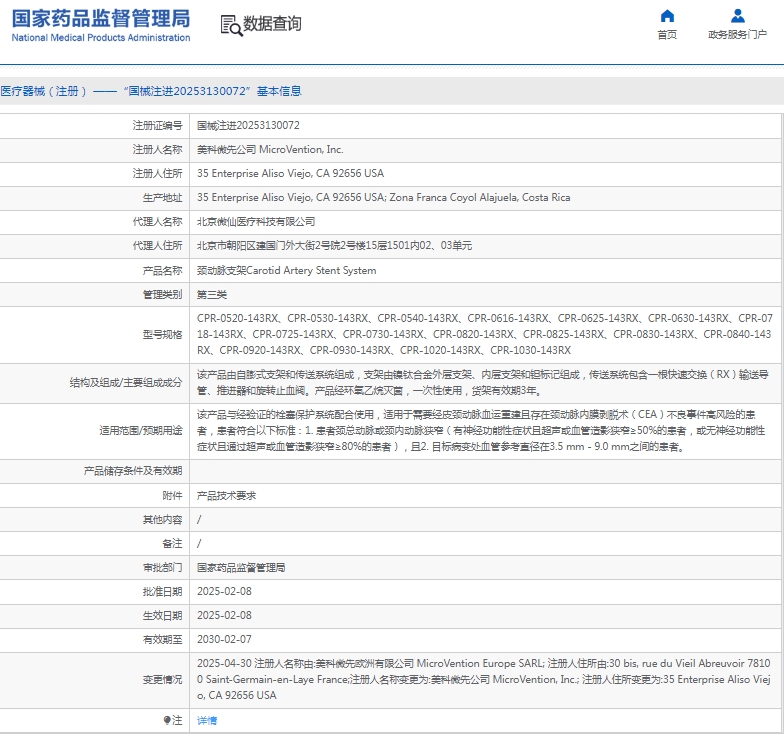Click the 其他内容 label
The width and height of the screenshot is (784, 738).
point(162,520)
